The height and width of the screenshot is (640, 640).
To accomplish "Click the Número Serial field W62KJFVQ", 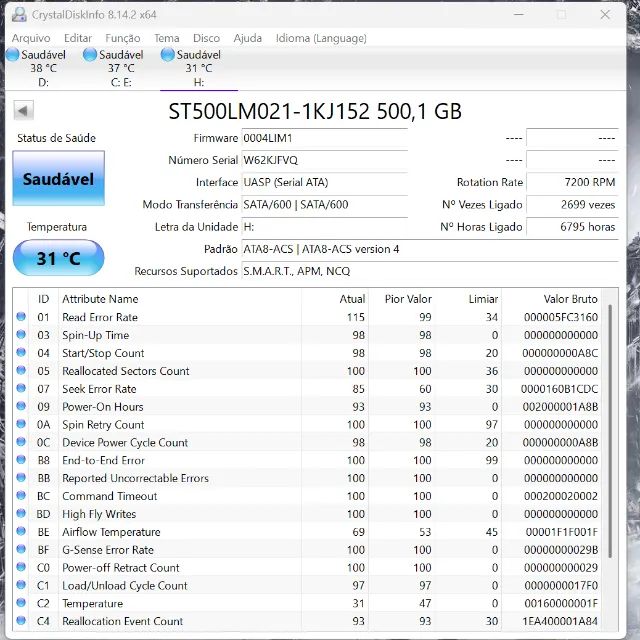I will (324, 160).
